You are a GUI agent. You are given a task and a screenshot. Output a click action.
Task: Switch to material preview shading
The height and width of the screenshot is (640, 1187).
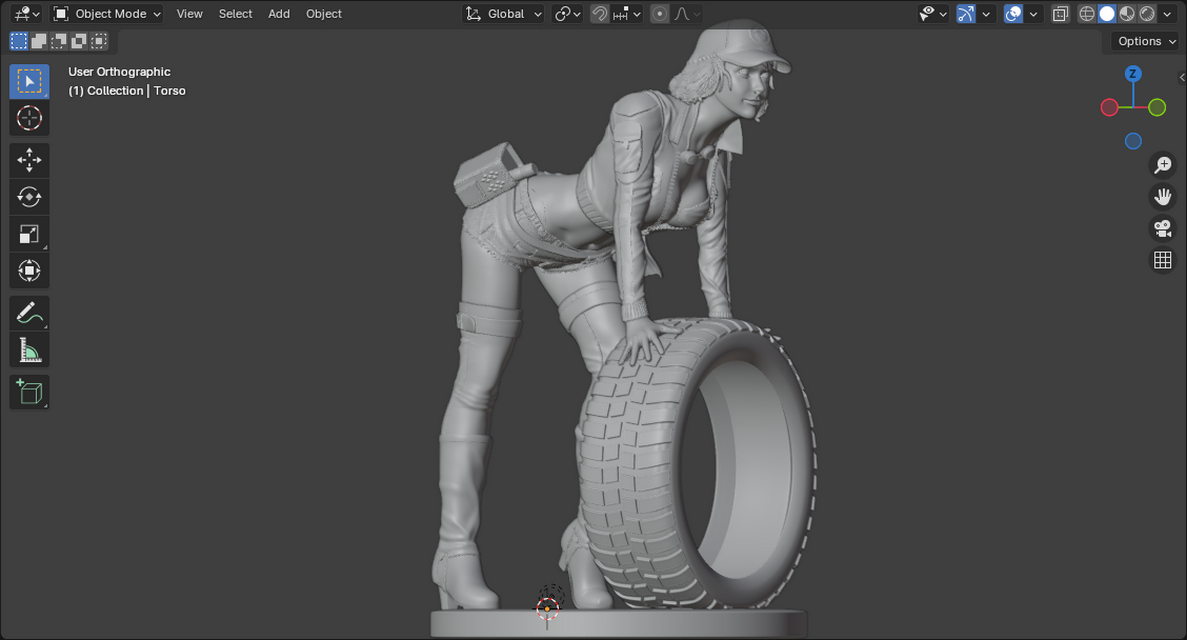pyautogui.click(x=1127, y=14)
